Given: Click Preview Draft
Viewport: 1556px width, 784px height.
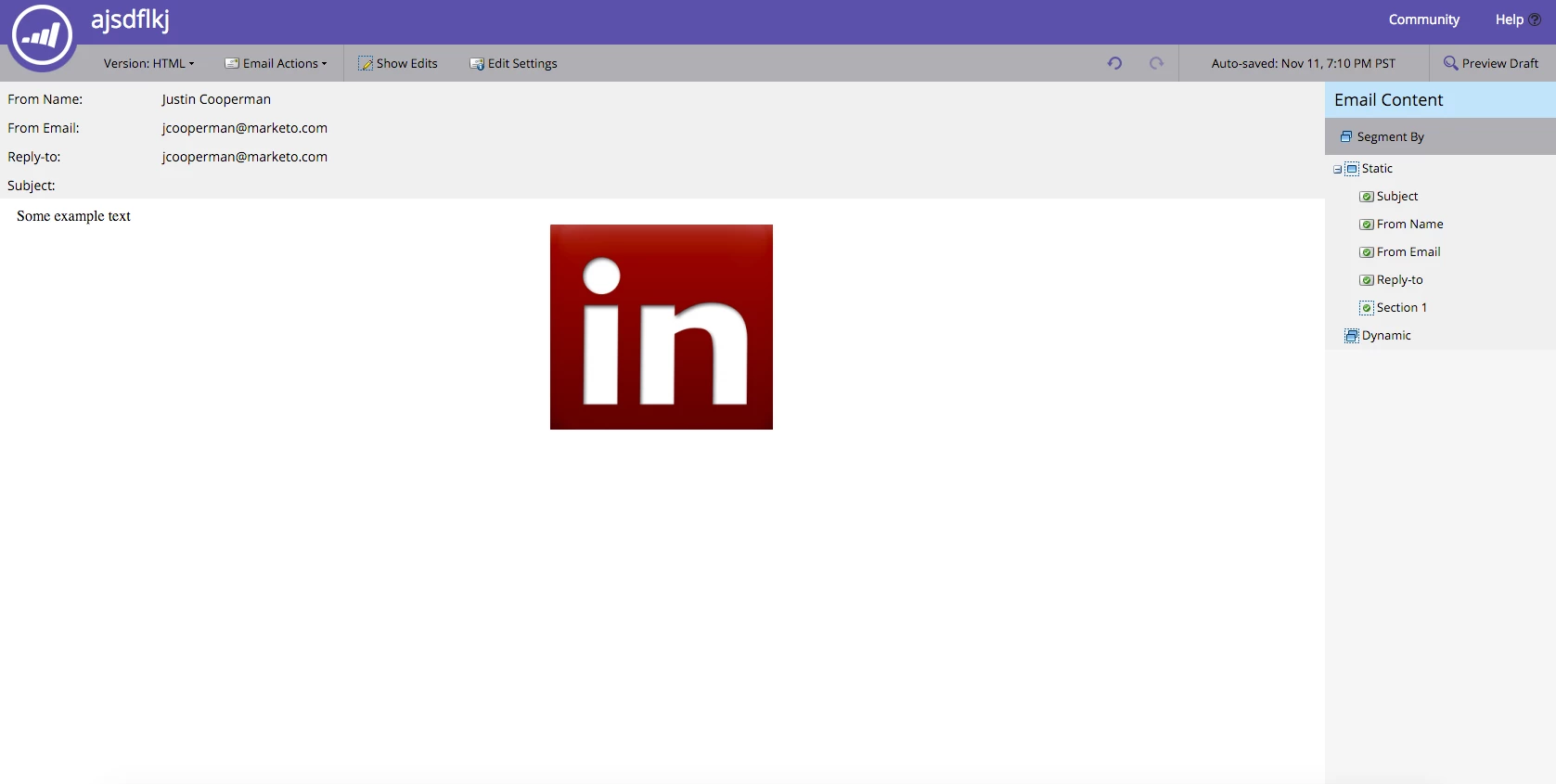Looking at the screenshot, I should 1491,63.
